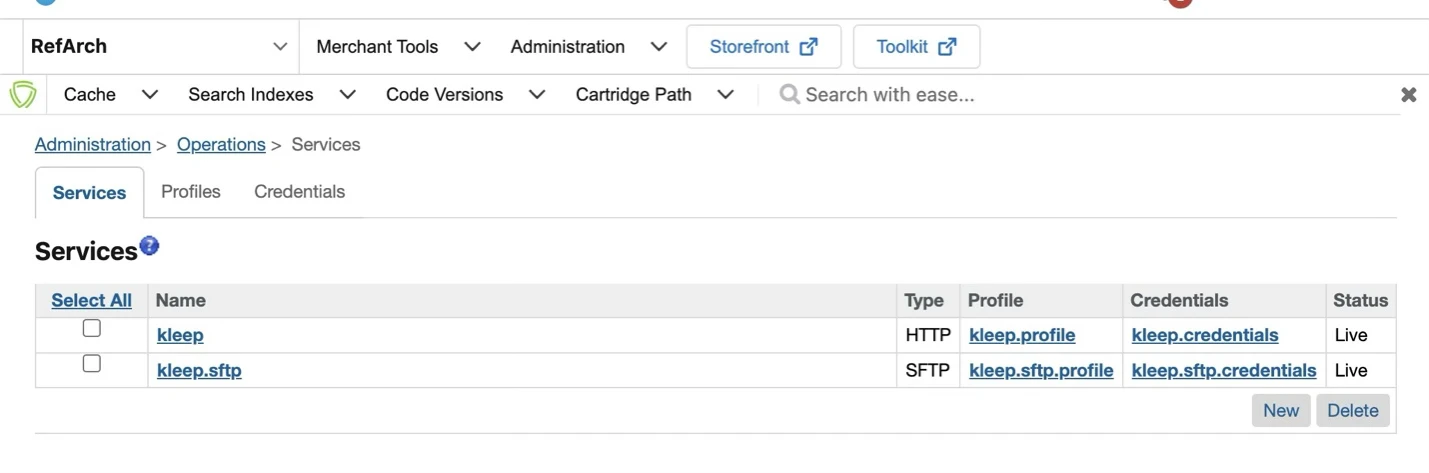This screenshot has height=473, width=1429.
Task: Switch to the Profiles tab
Action: [190, 192]
